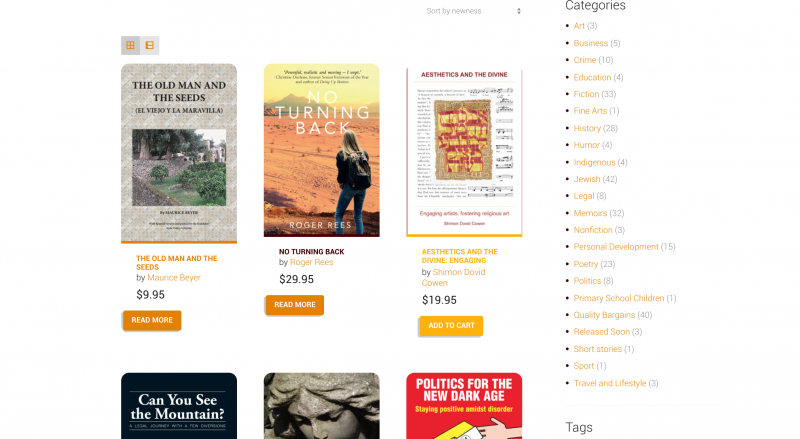Open Can You See the Mountain cover
Screen dimensions: 800x439
tap(179, 406)
